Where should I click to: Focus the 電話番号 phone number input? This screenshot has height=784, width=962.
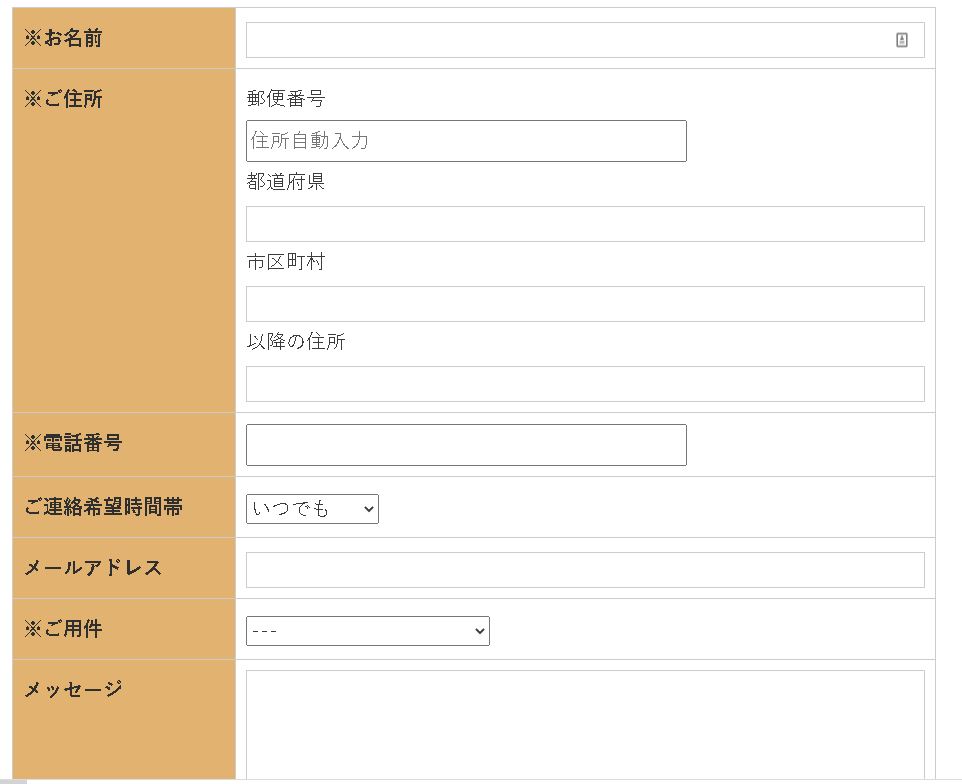466,445
